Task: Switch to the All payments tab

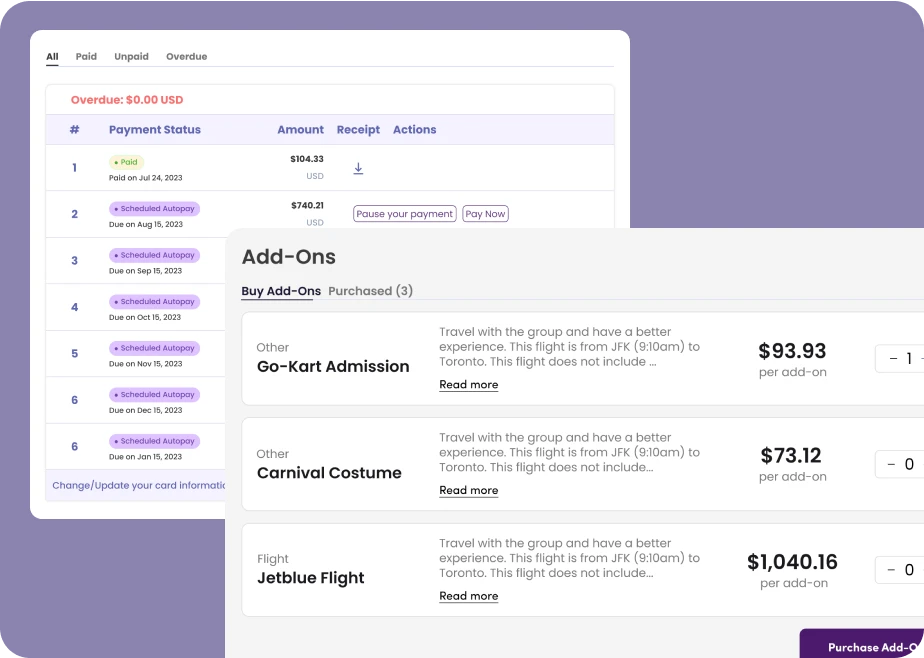Action: pos(52,57)
